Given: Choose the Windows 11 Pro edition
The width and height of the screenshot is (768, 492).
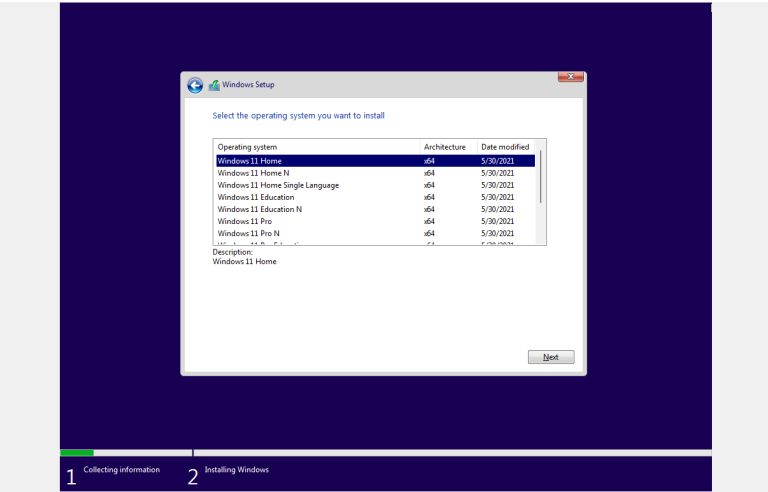Looking at the screenshot, I should (375, 221).
